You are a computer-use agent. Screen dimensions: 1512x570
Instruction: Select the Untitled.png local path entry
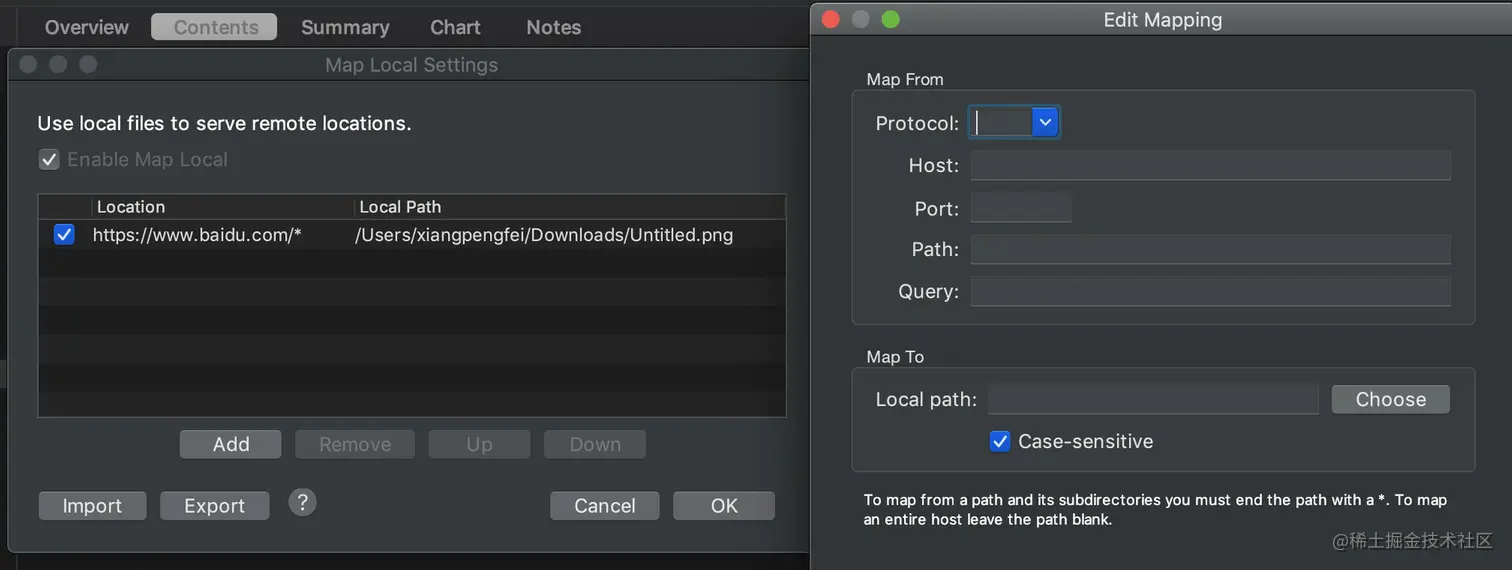[x=544, y=235]
